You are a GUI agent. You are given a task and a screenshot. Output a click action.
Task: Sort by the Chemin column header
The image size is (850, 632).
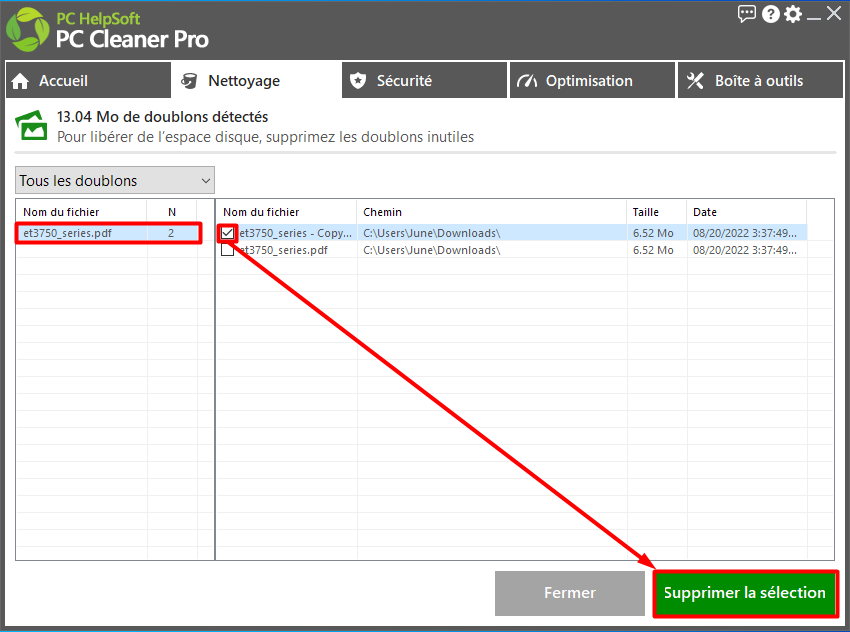[x=492, y=212]
